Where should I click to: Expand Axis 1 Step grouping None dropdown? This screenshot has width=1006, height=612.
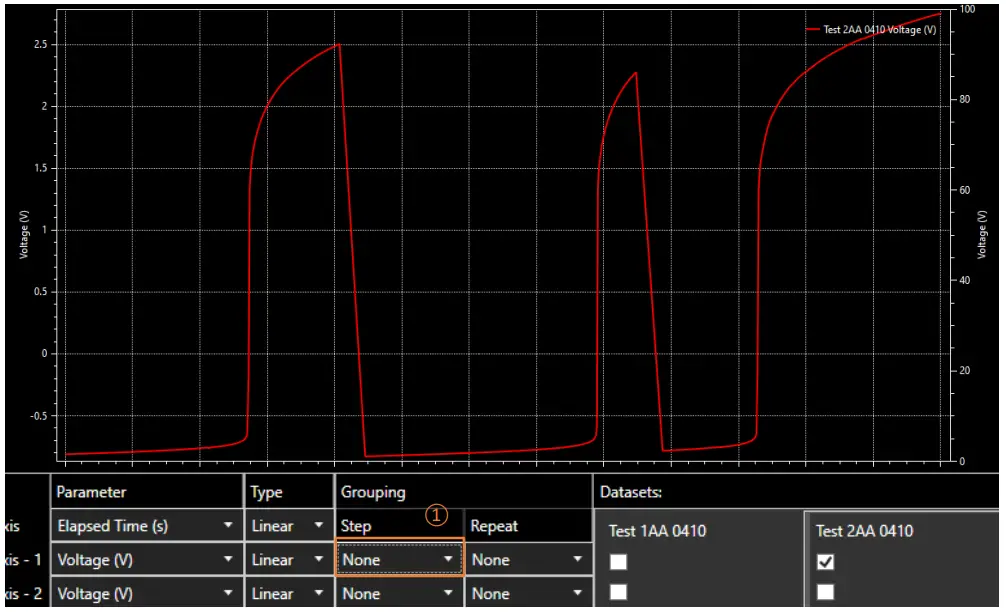[x=399, y=560]
